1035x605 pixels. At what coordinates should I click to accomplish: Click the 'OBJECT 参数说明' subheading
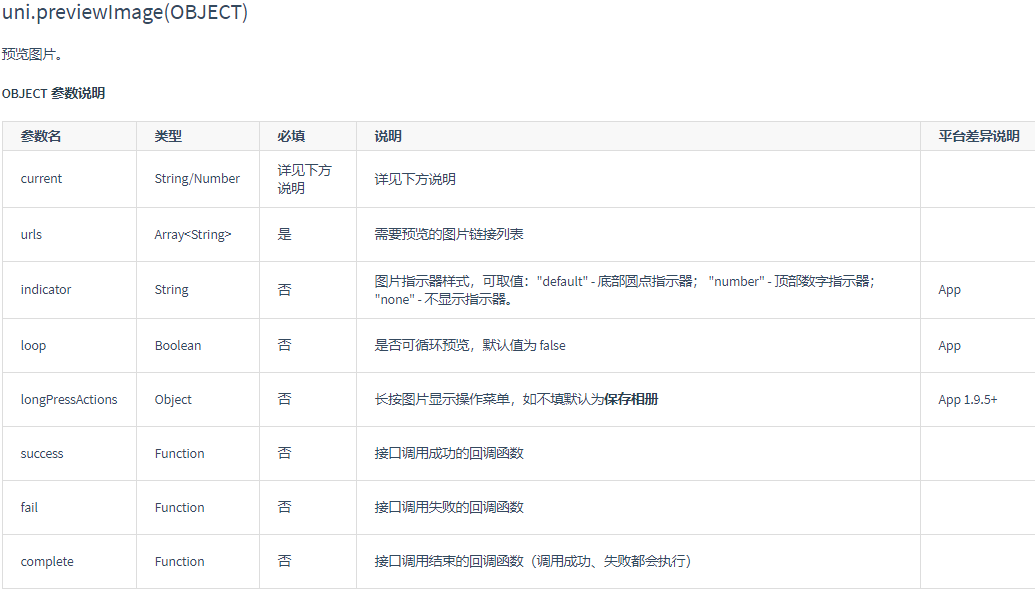pyautogui.click(x=53, y=93)
